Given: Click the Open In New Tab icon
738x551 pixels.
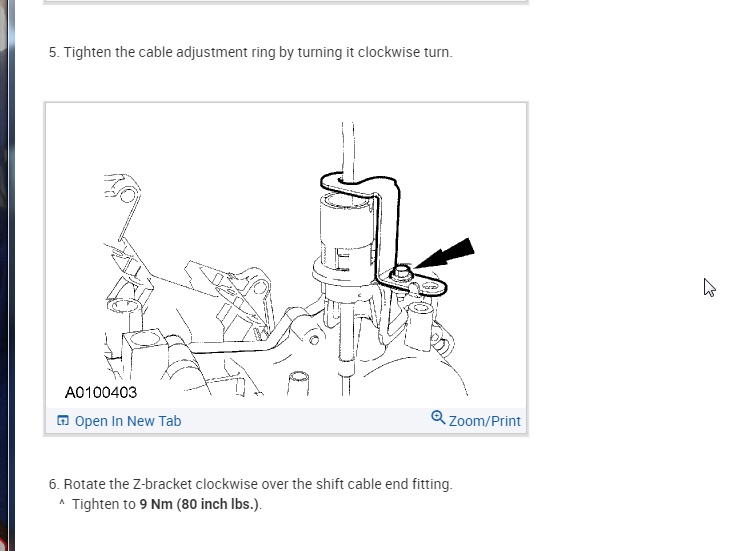Looking at the screenshot, I should pos(63,420).
